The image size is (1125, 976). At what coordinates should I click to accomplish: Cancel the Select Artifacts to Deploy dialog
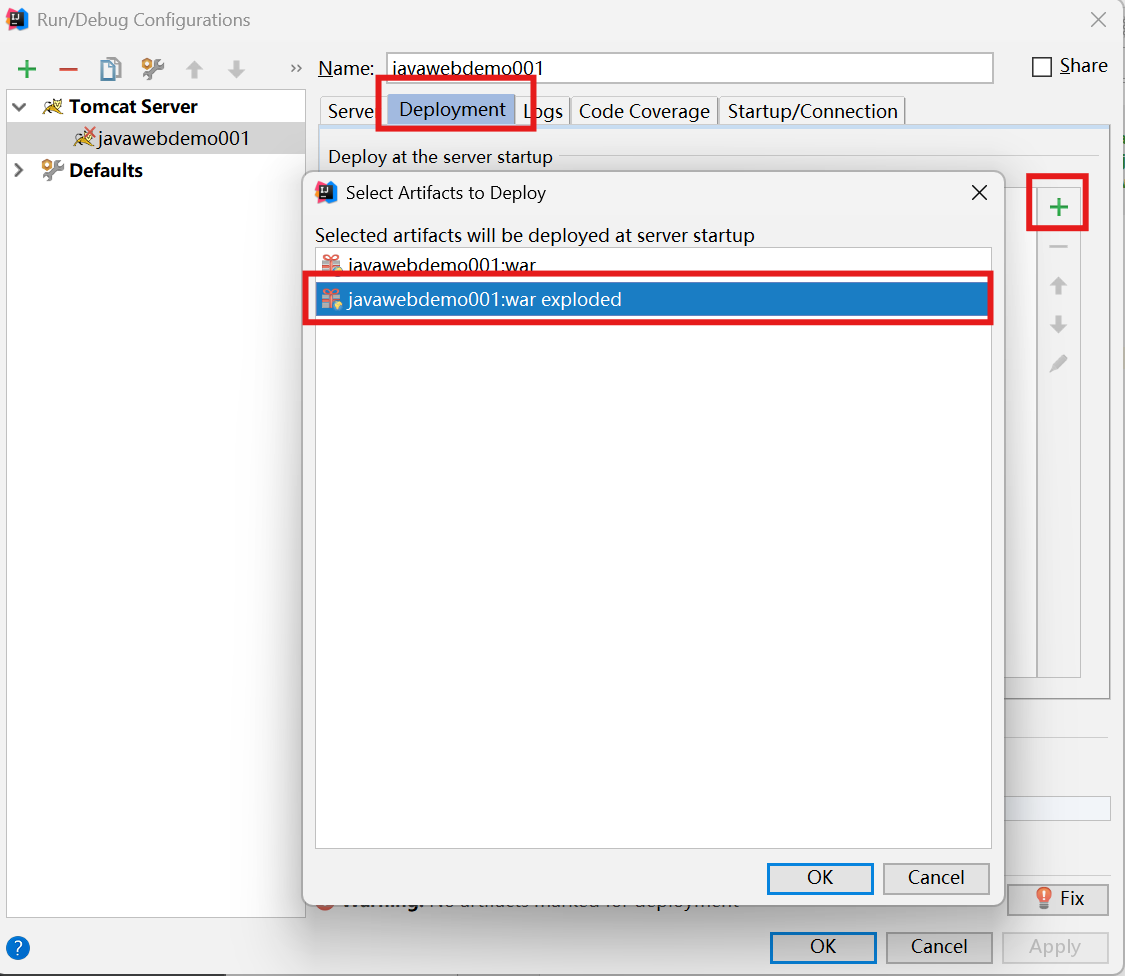[936, 878]
